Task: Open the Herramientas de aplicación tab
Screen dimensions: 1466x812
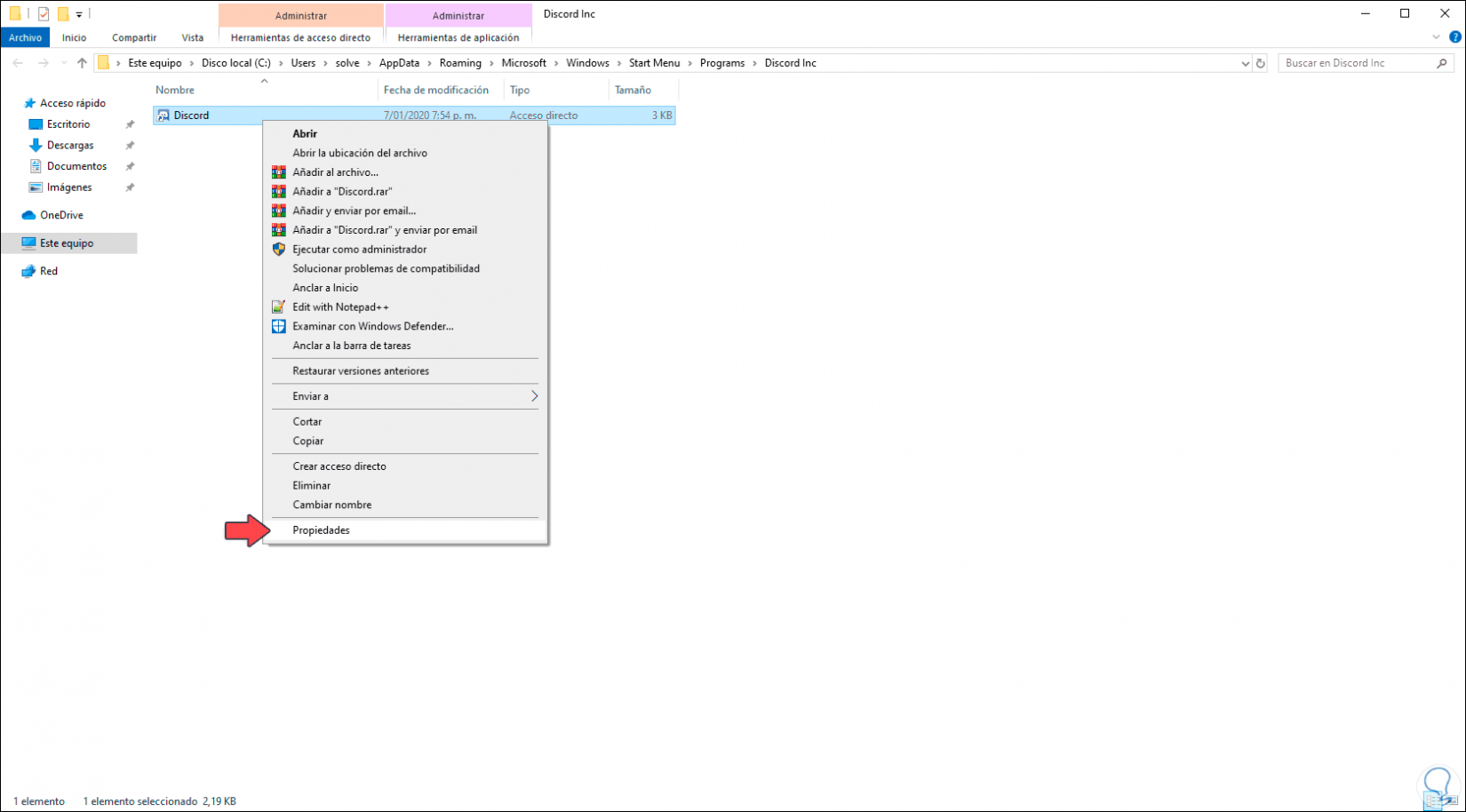Action: pos(458,37)
